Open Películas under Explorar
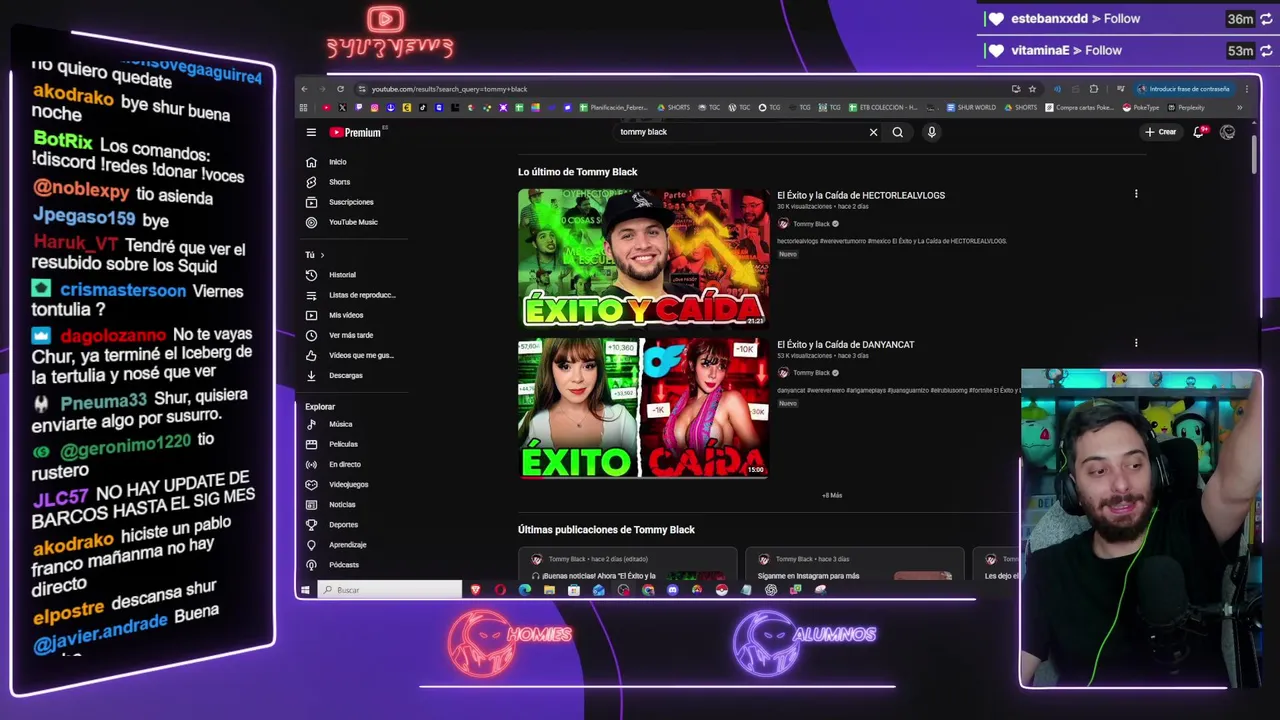This screenshot has height=720, width=1280. click(343, 444)
